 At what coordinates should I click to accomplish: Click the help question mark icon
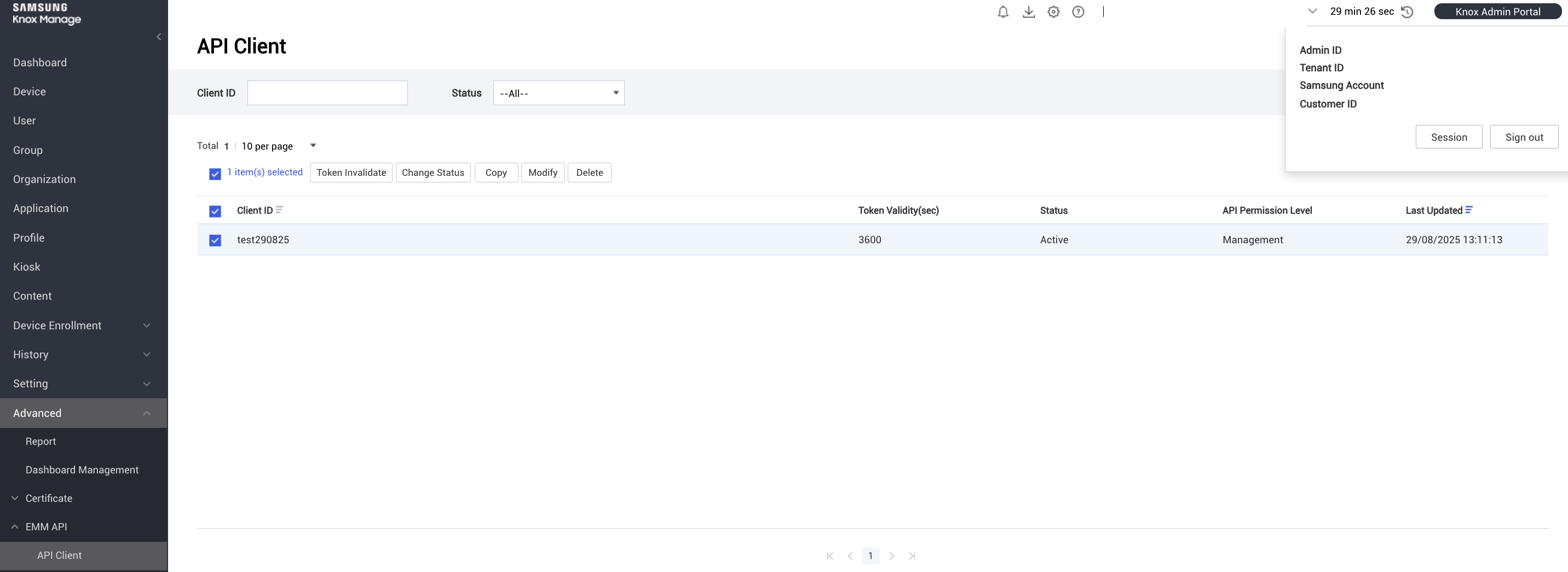[x=1077, y=12]
